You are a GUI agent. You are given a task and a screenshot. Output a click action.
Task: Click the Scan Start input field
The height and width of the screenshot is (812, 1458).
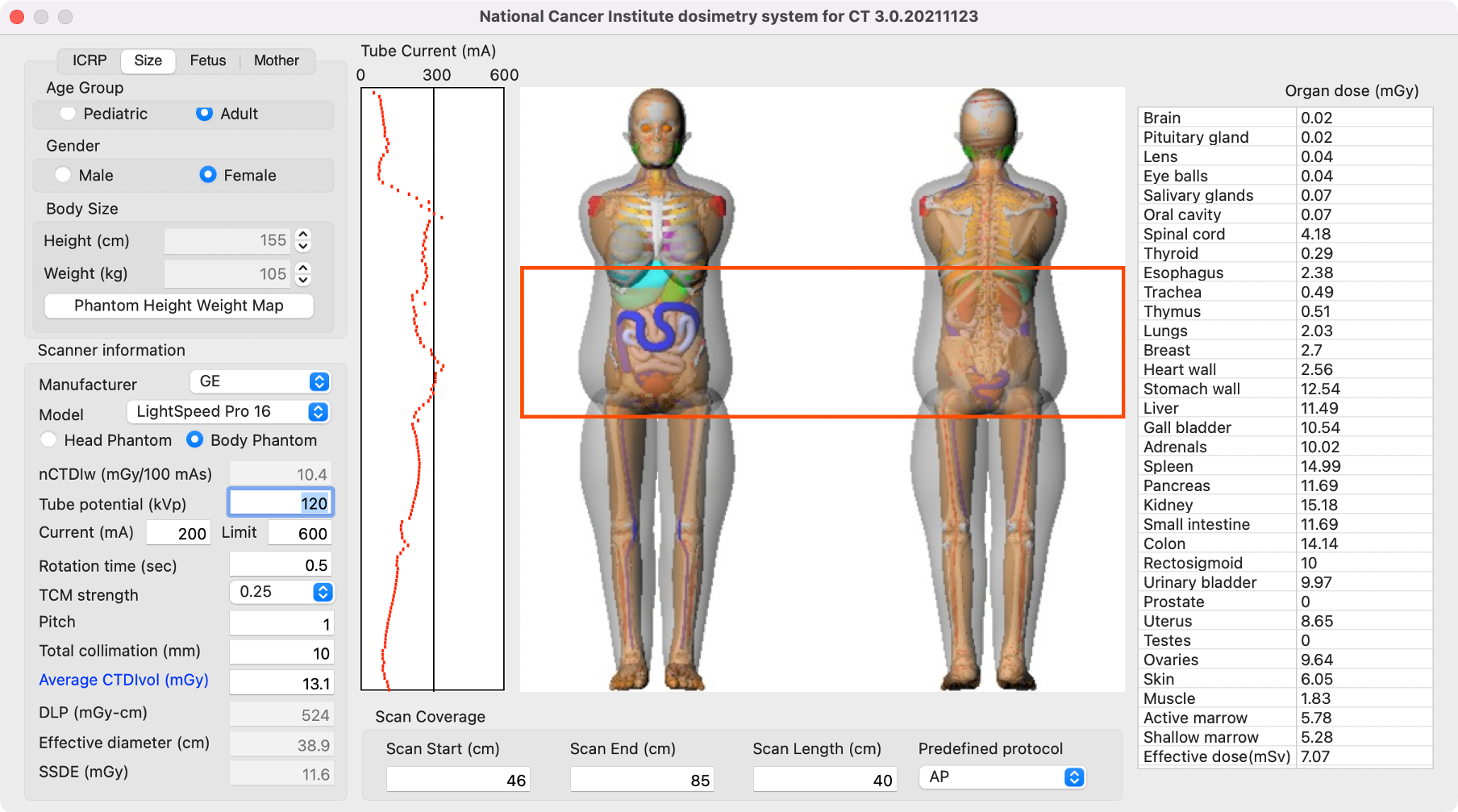click(457, 780)
